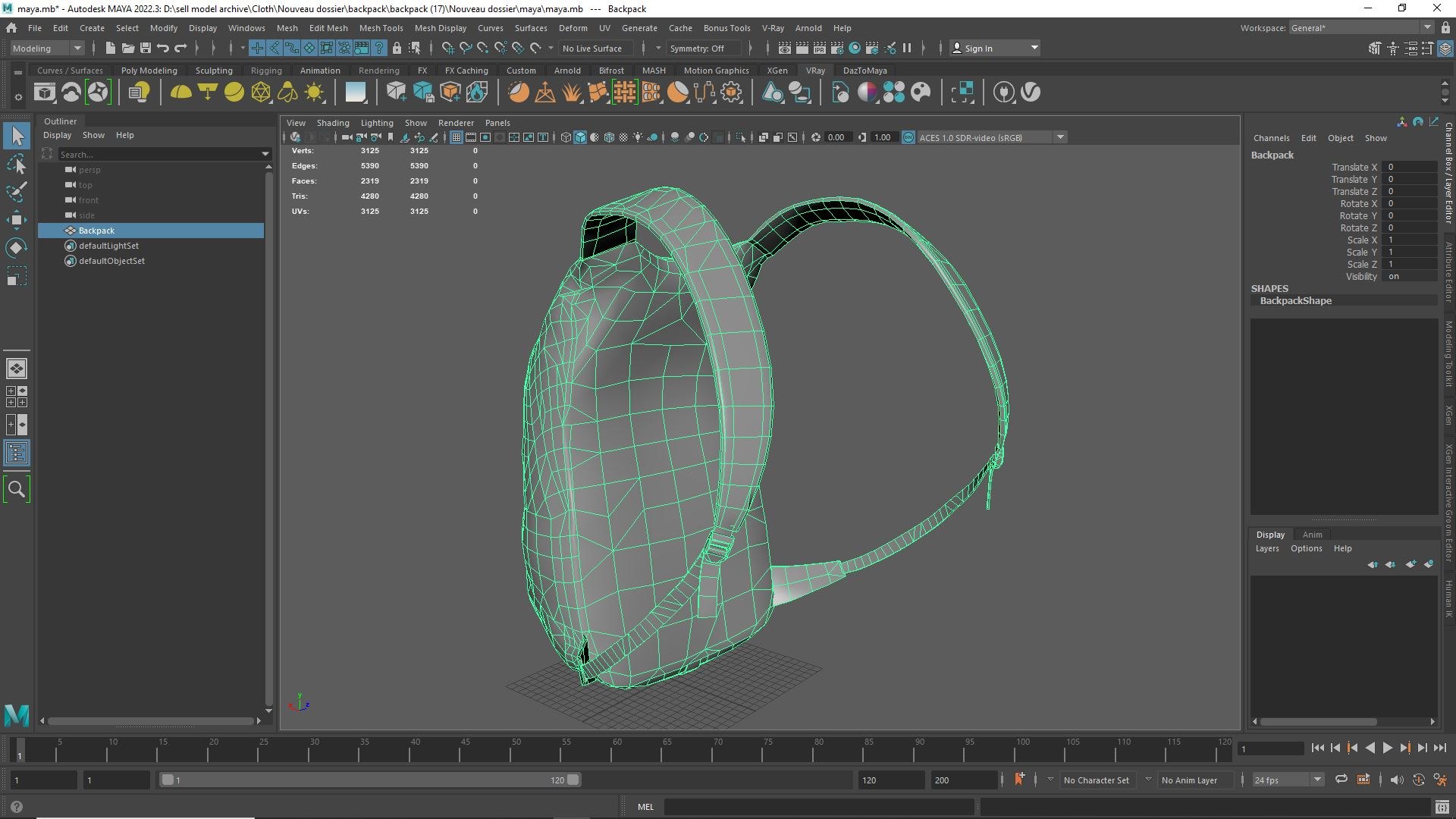
Task: Toggle viewport textured display
Action: coord(623,137)
